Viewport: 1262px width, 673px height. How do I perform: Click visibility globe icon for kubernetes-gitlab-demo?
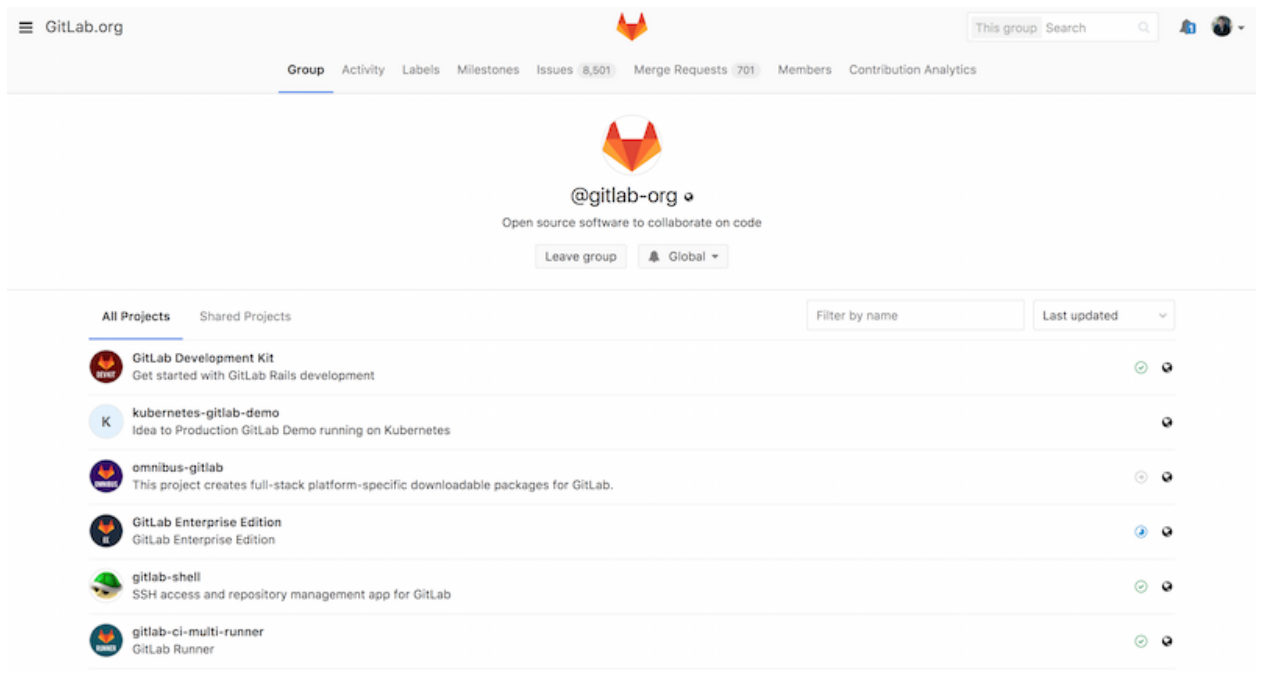(1167, 423)
